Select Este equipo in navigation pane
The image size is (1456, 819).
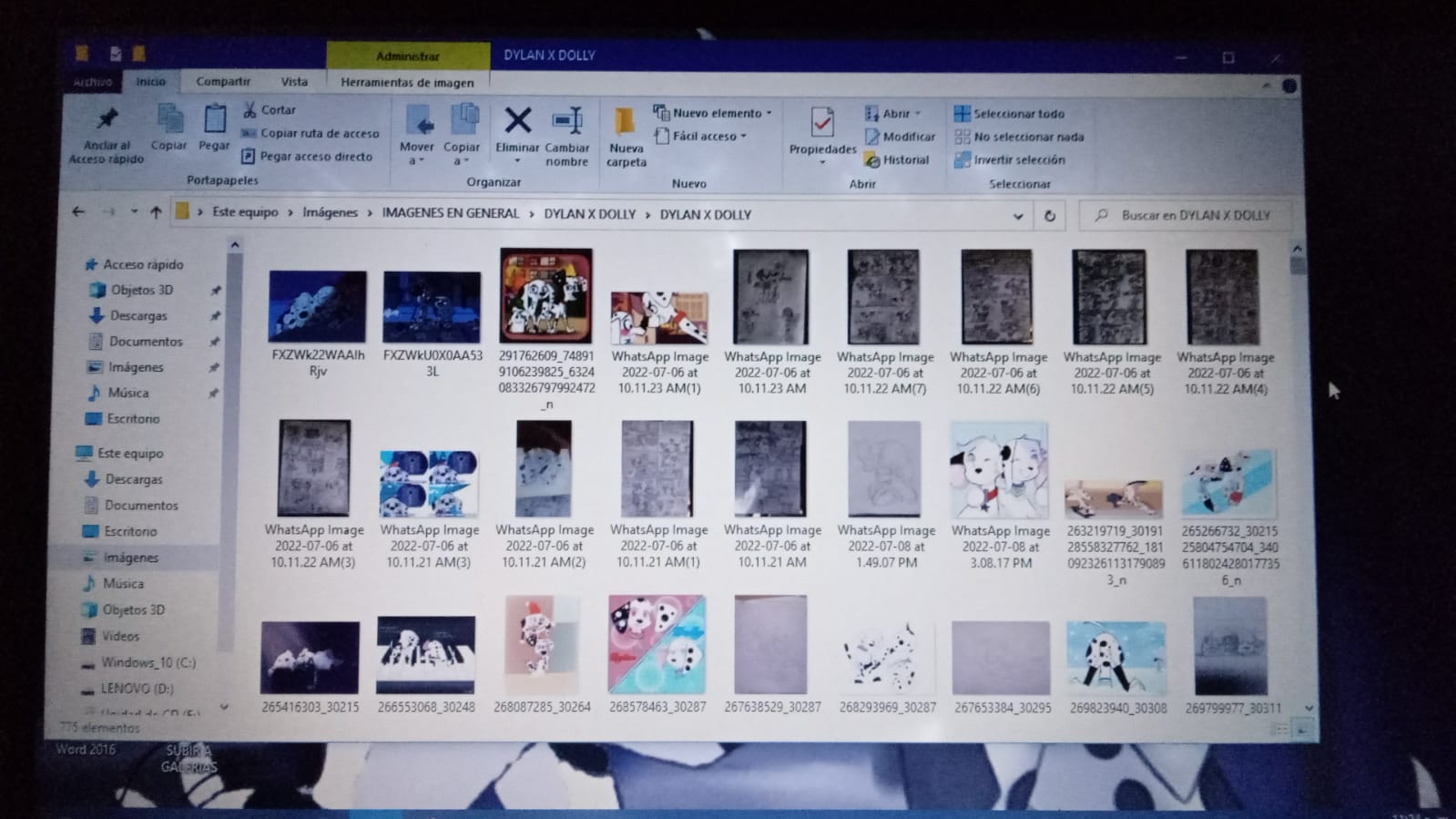click(x=119, y=453)
